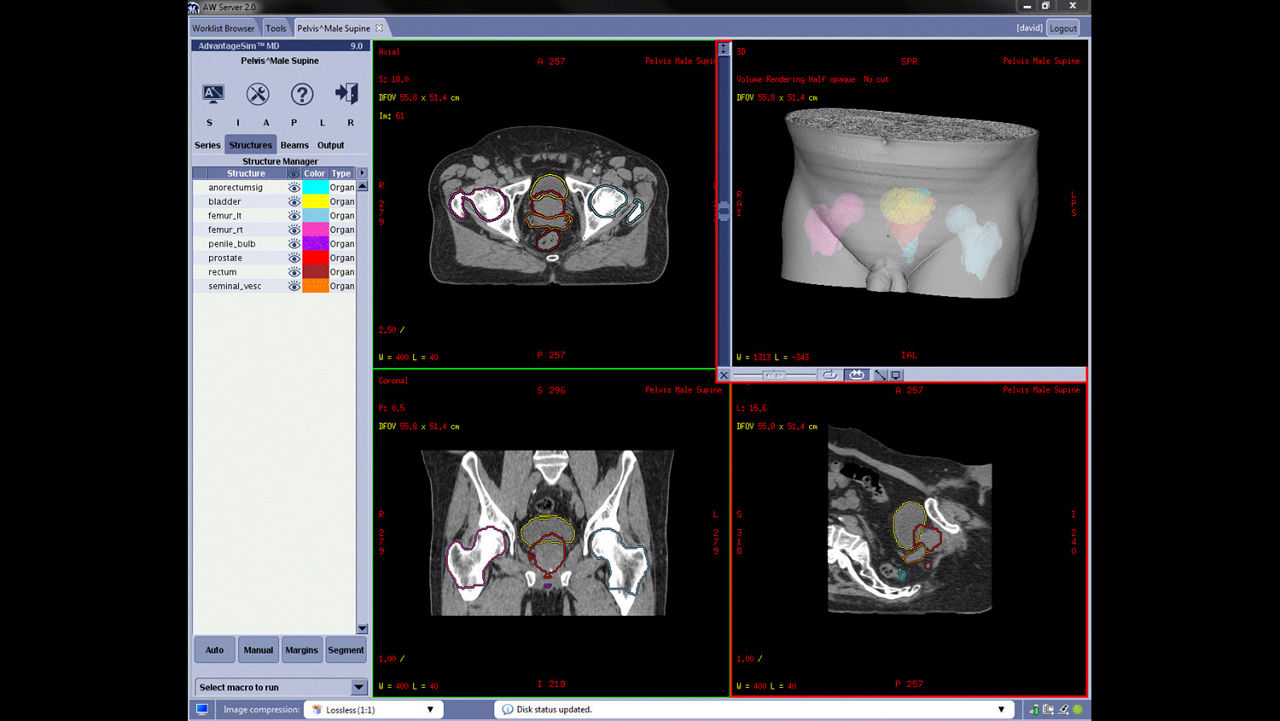Click the single loop rotate icon

pos(829,375)
